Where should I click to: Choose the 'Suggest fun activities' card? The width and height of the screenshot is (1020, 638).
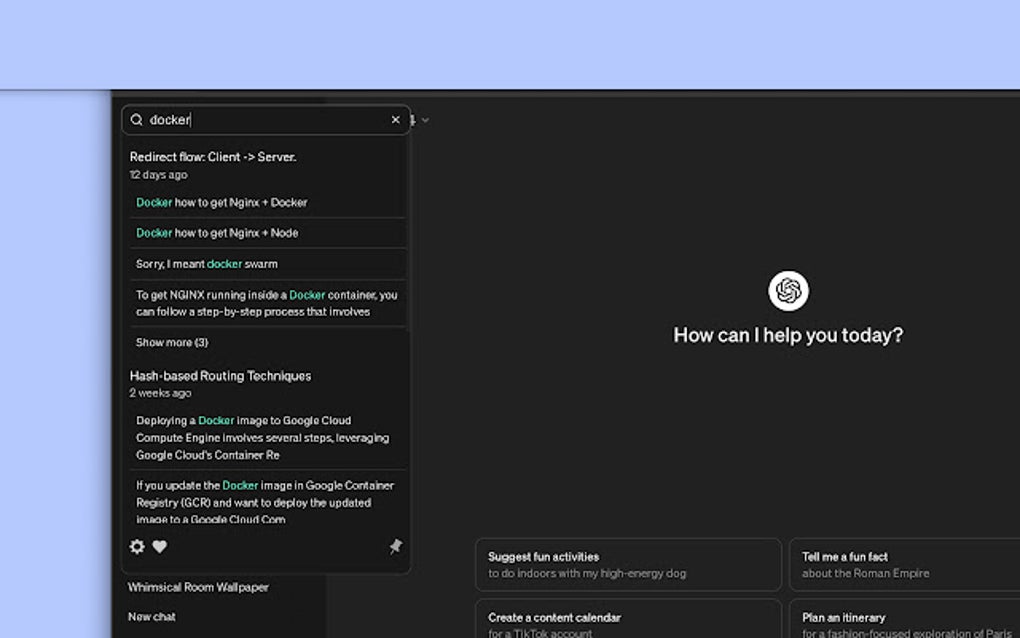(628, 563)
